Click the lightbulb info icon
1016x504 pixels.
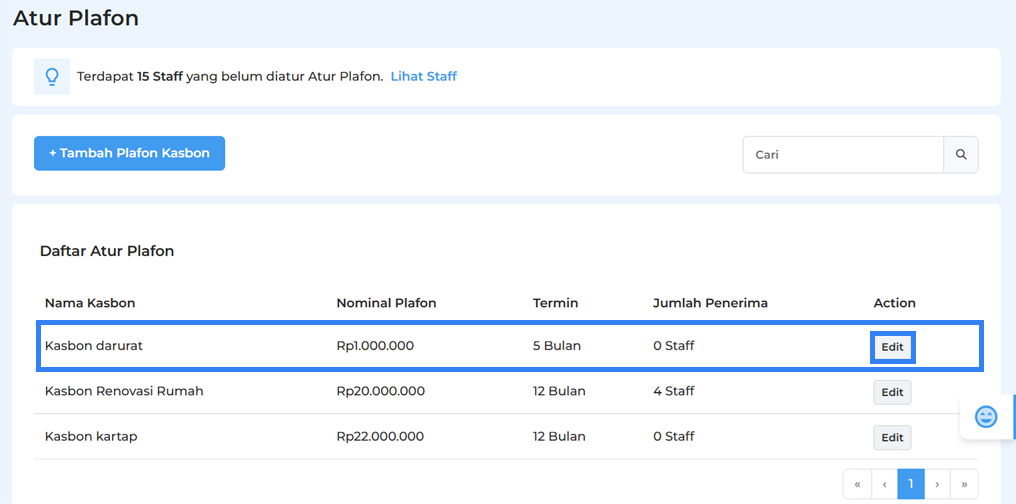pyautogui.click(x=52, y=77)
